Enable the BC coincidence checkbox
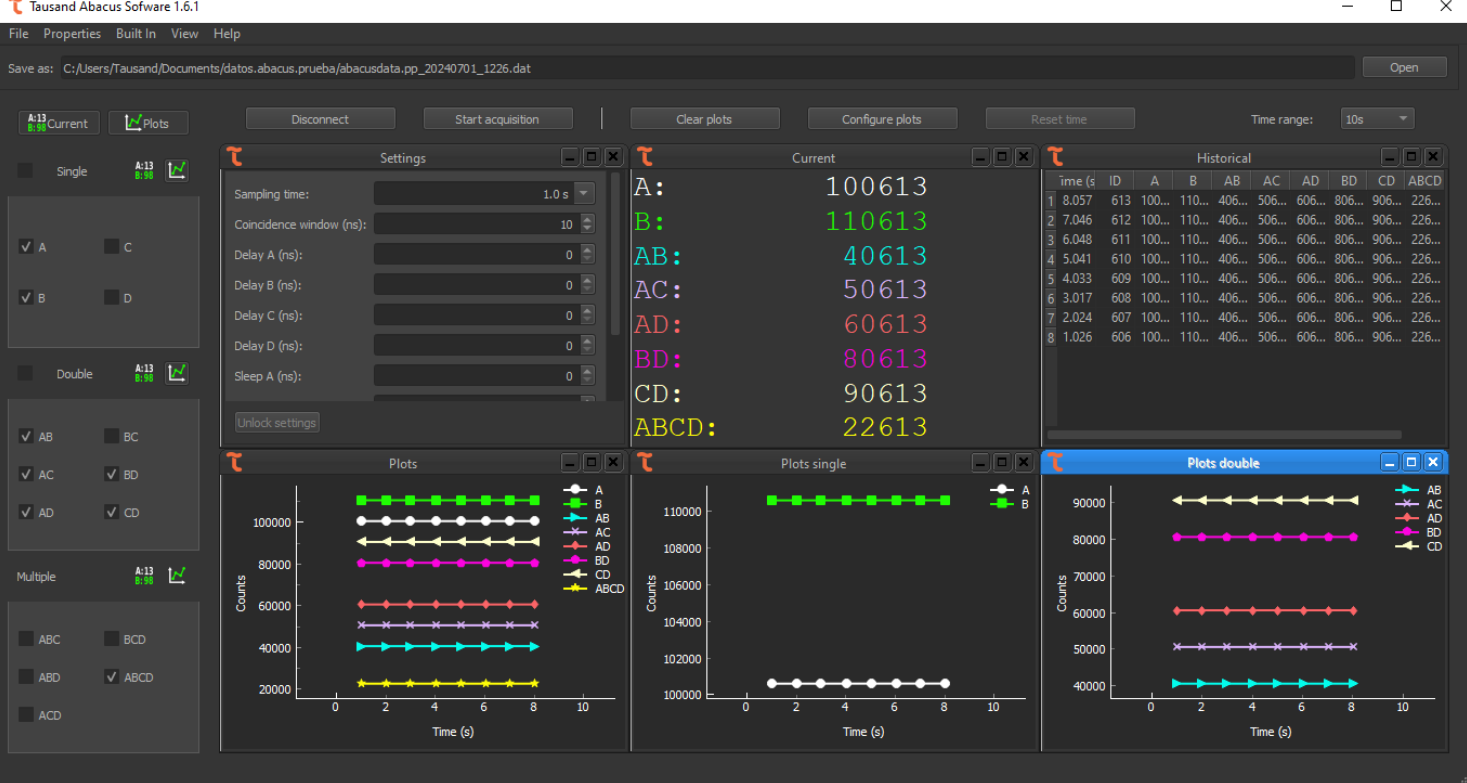The image size is (1467, 783). pos(112,436)
